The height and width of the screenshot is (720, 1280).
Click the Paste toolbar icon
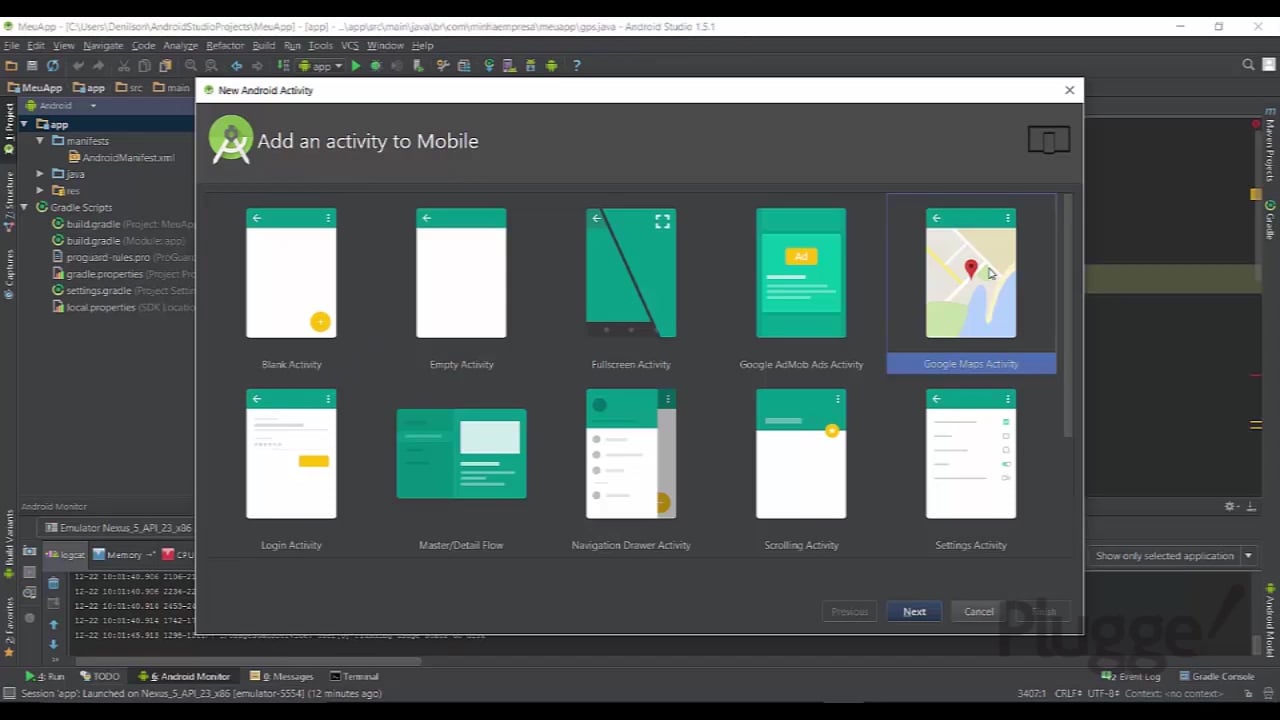(x=165, y=66)
